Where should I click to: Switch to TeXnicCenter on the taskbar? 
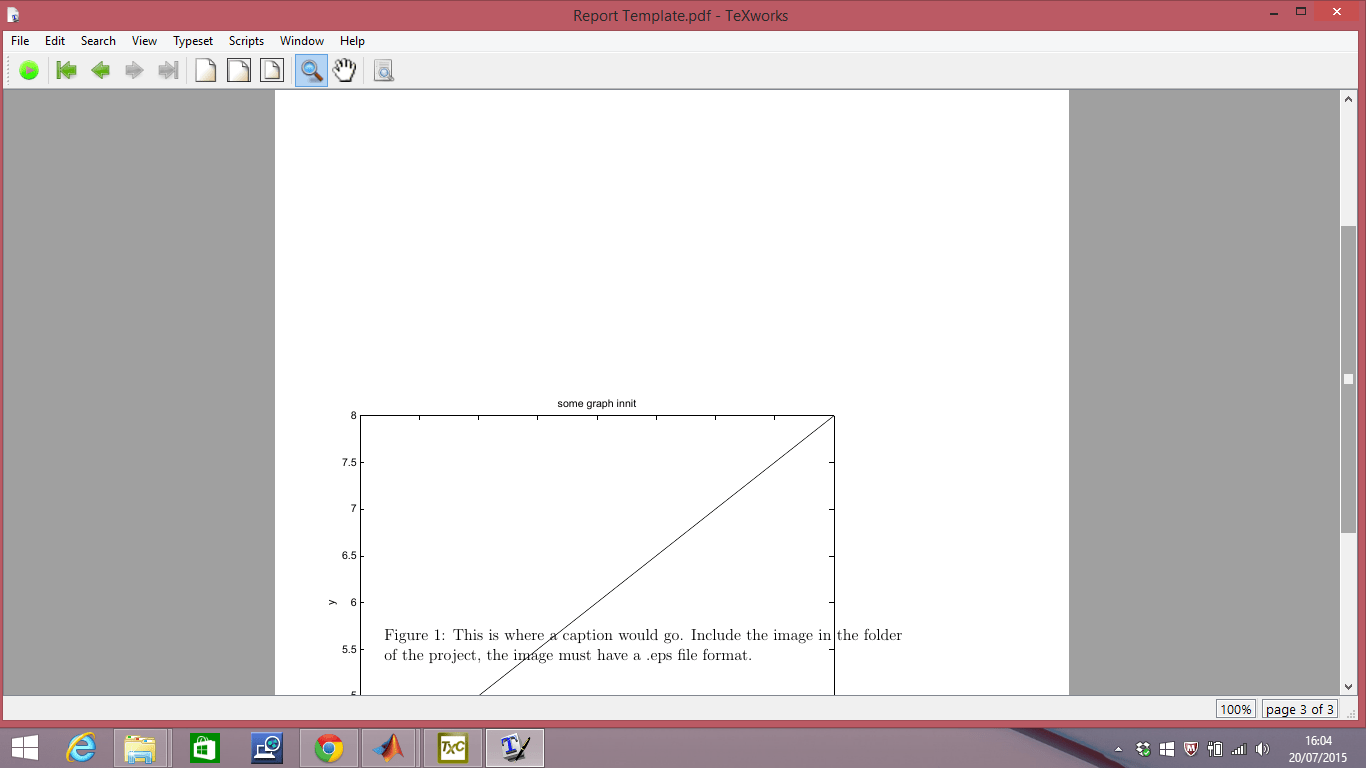pos(453,748)
